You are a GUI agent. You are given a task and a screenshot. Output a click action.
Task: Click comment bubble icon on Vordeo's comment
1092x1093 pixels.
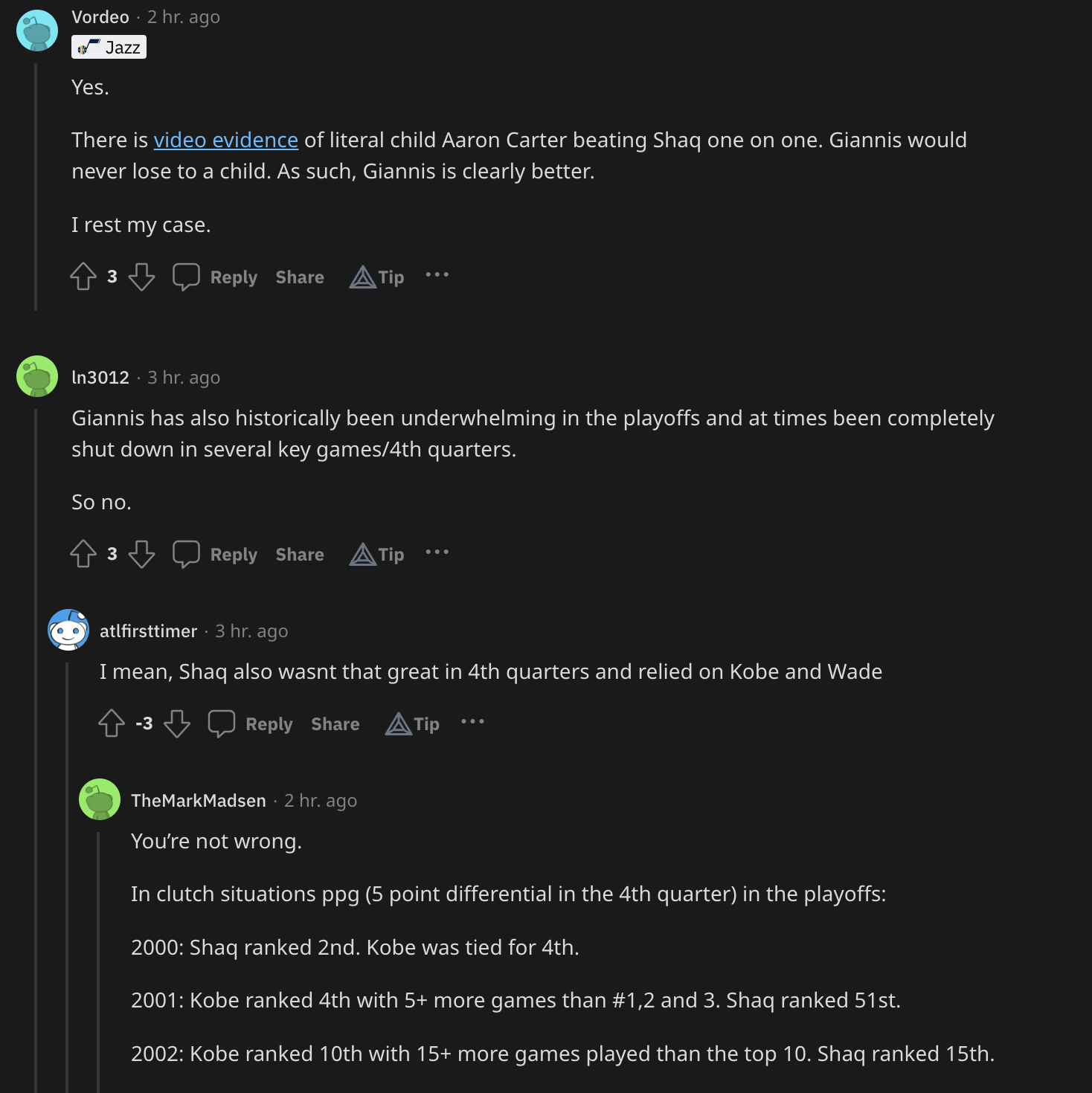coord(186,277)
